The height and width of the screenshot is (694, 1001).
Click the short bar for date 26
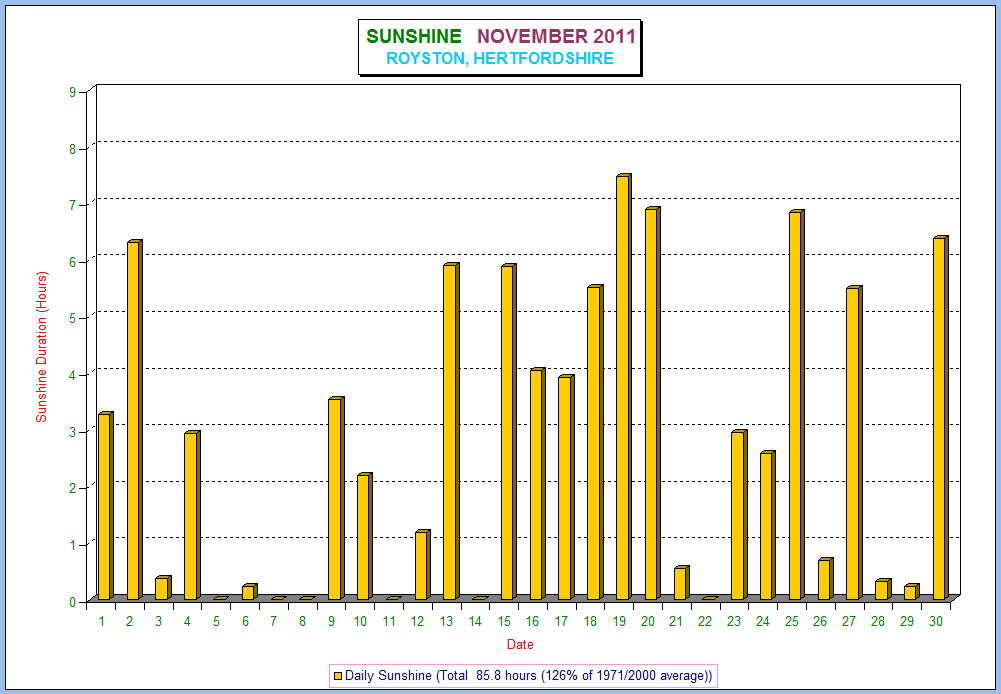pyautogui.click(x=825, y=579)
